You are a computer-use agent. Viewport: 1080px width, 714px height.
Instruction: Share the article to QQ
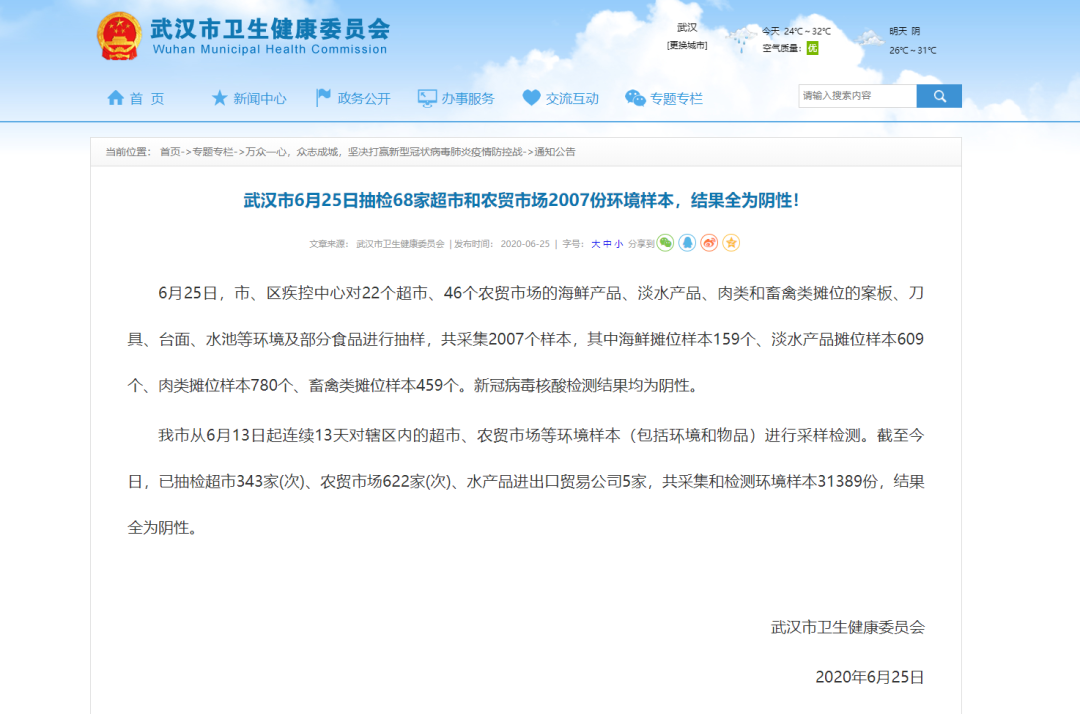[x=687, y=242]
